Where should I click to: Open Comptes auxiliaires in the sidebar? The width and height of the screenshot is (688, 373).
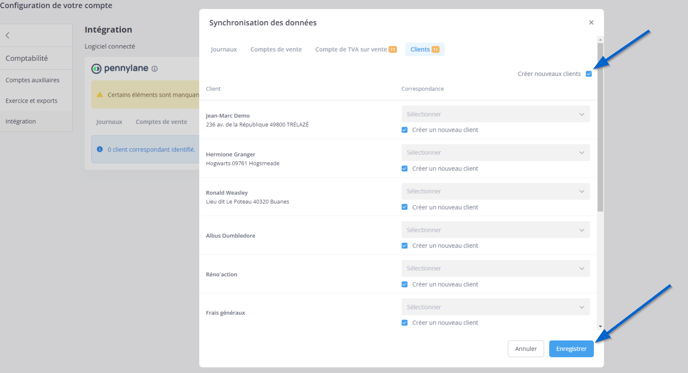[32, 80]
